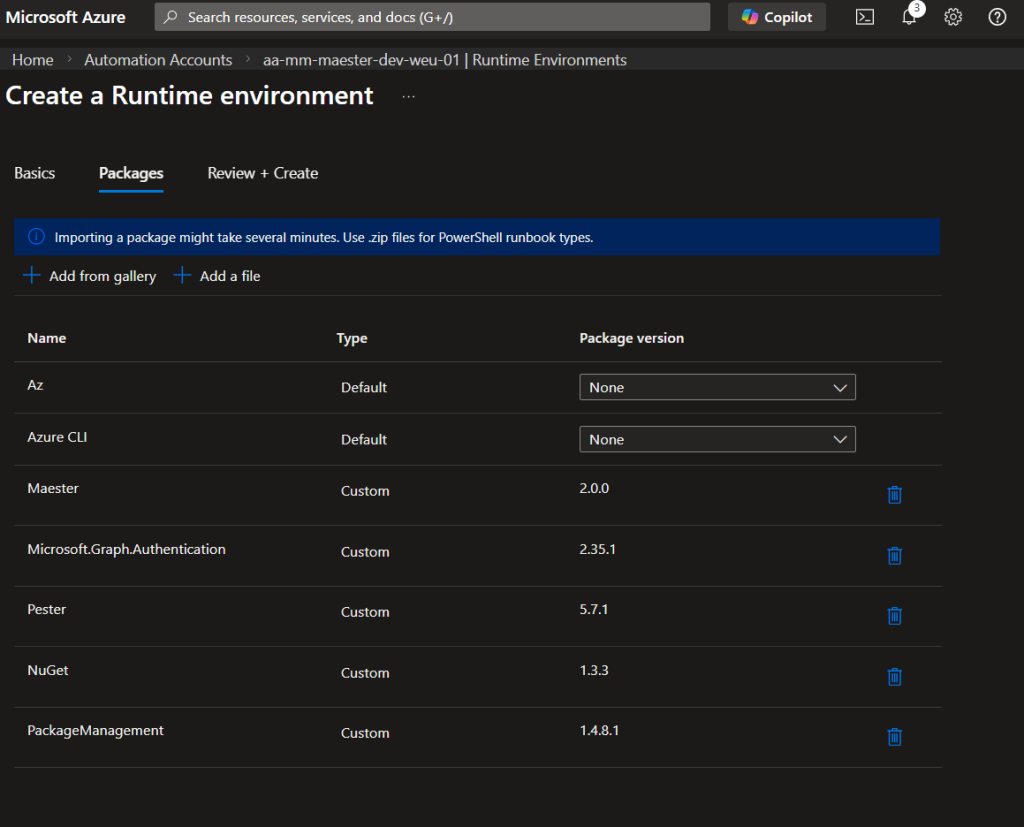Select the Microsoft.Graph.Authentication package name
The image size is (1024, 827).
click(x=127, y=549)
